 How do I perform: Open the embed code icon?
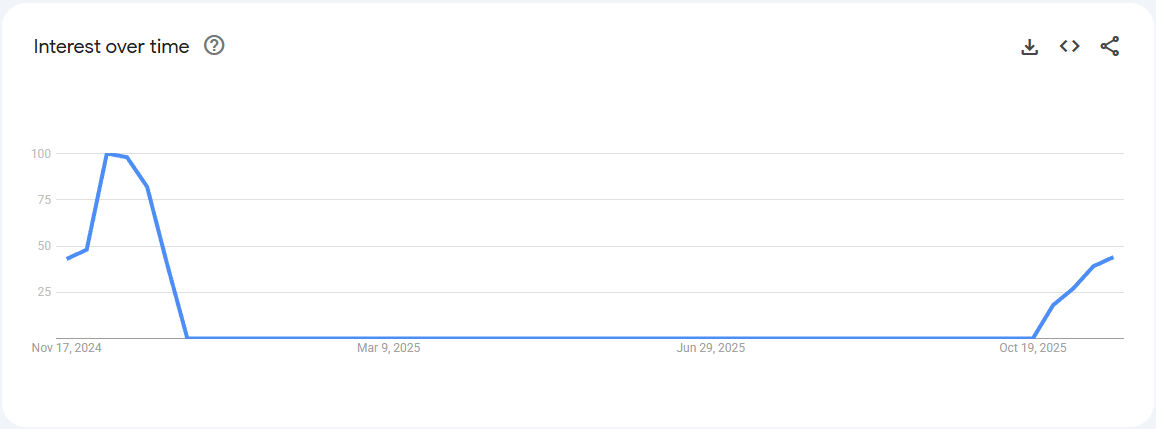(x=1069, y=46)
